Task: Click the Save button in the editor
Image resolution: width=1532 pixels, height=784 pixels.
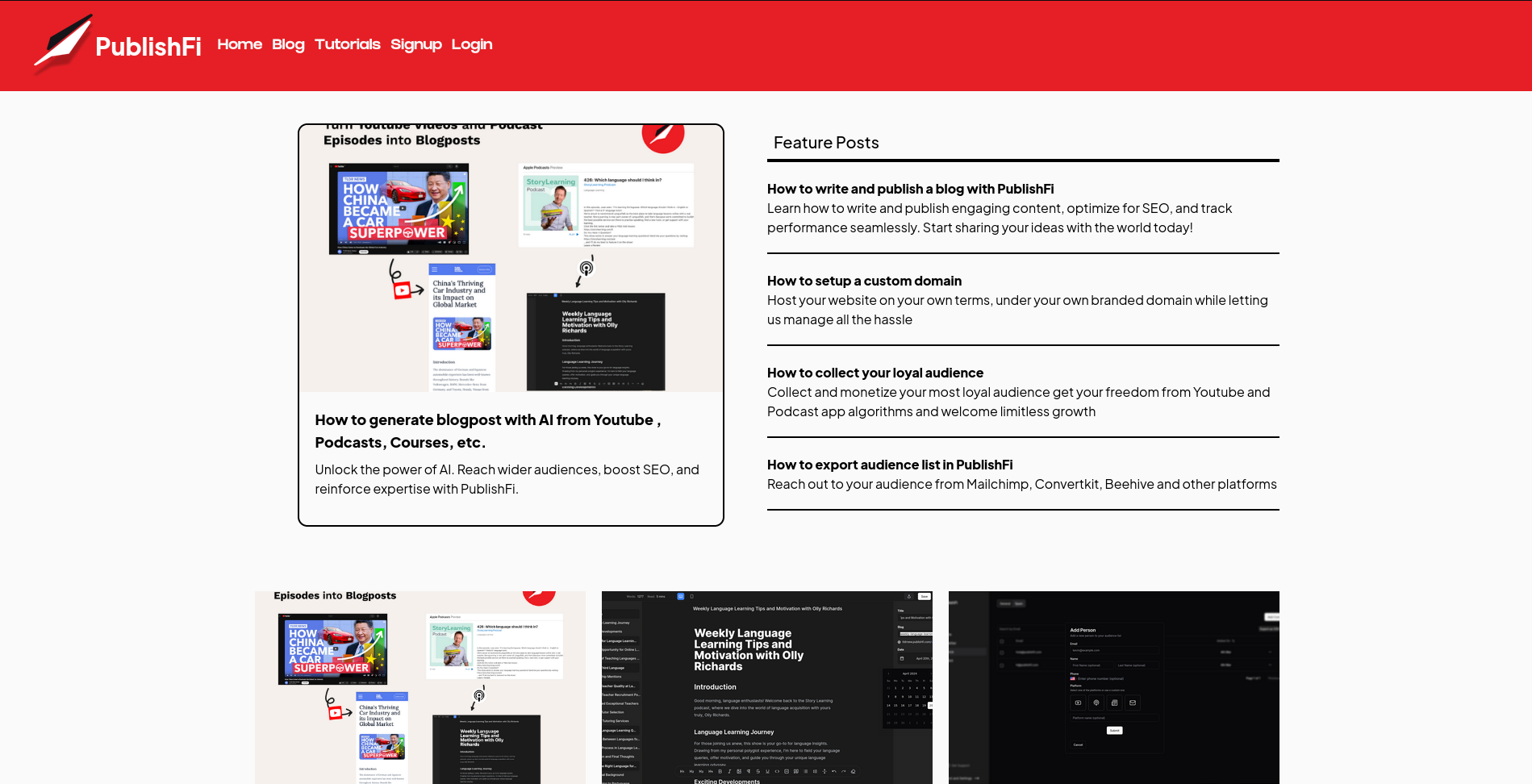Action: tap(925, 596)
